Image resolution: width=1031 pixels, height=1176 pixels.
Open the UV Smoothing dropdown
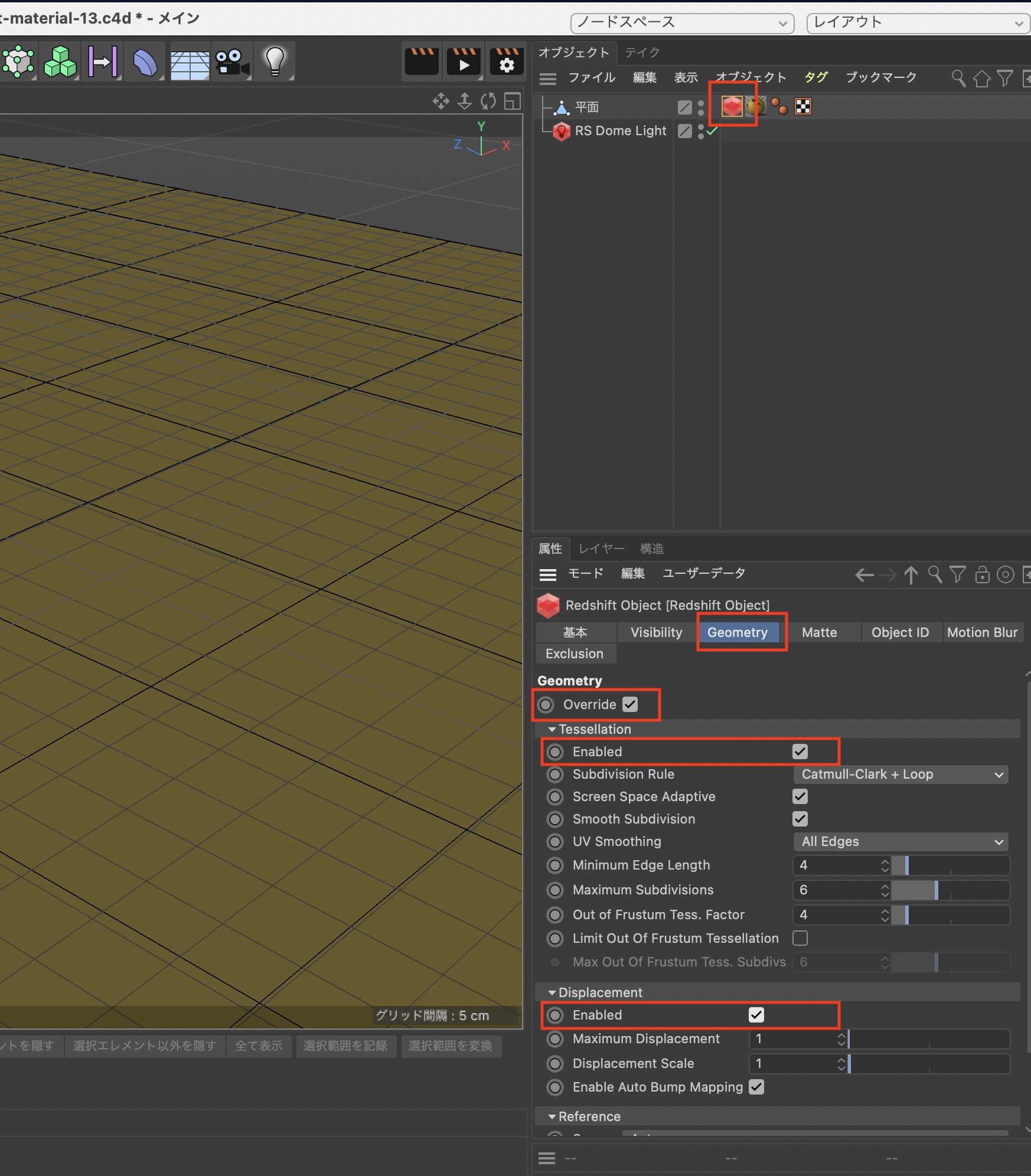[901, 841]
